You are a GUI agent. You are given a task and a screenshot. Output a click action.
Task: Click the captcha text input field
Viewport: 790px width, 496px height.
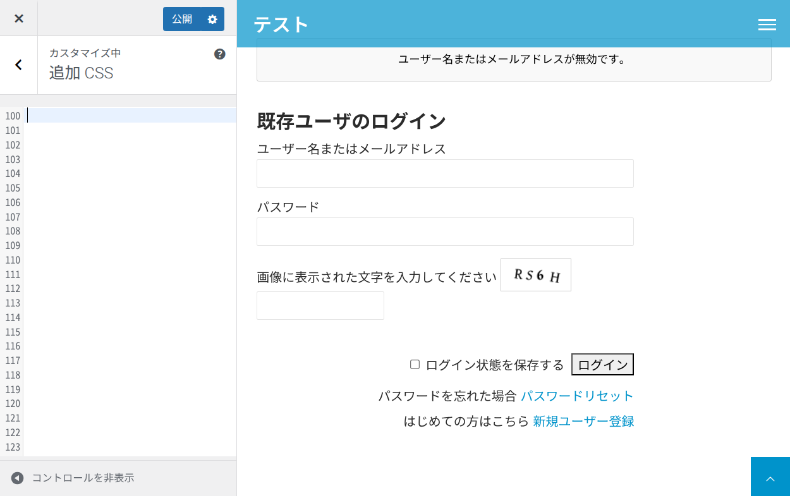click(x=320, y=305)
